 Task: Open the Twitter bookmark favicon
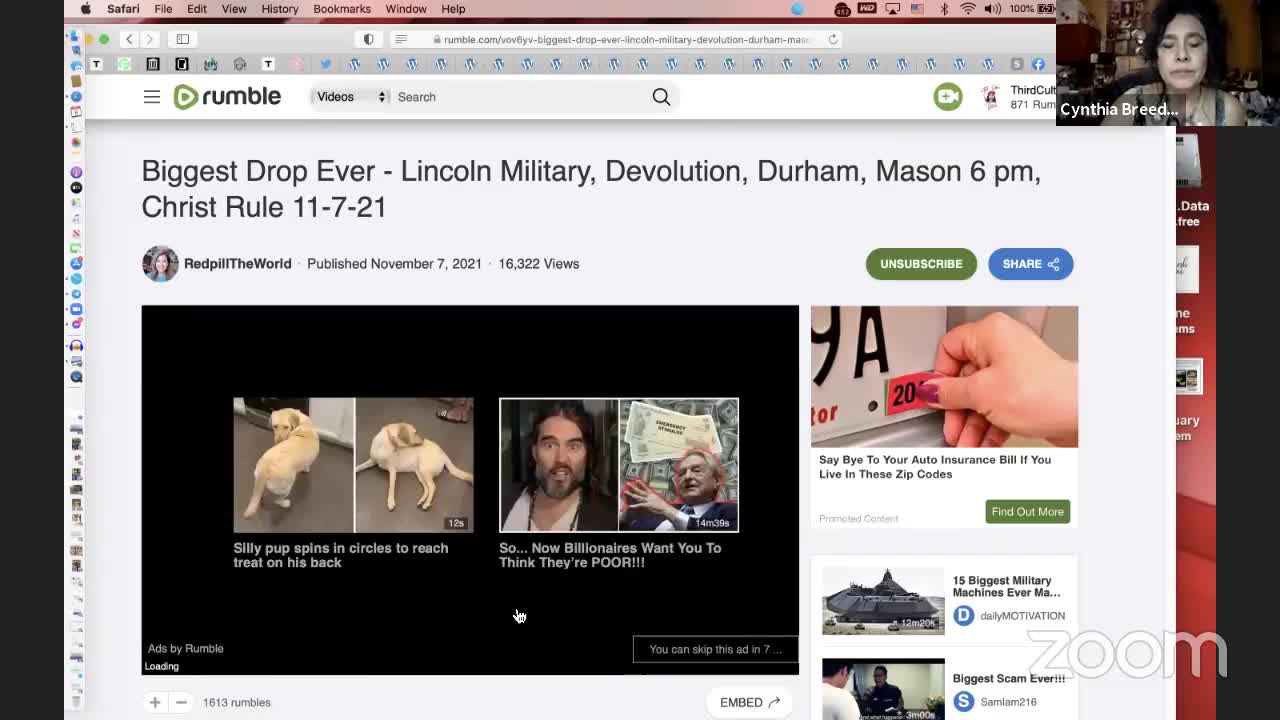click(325, 64)
